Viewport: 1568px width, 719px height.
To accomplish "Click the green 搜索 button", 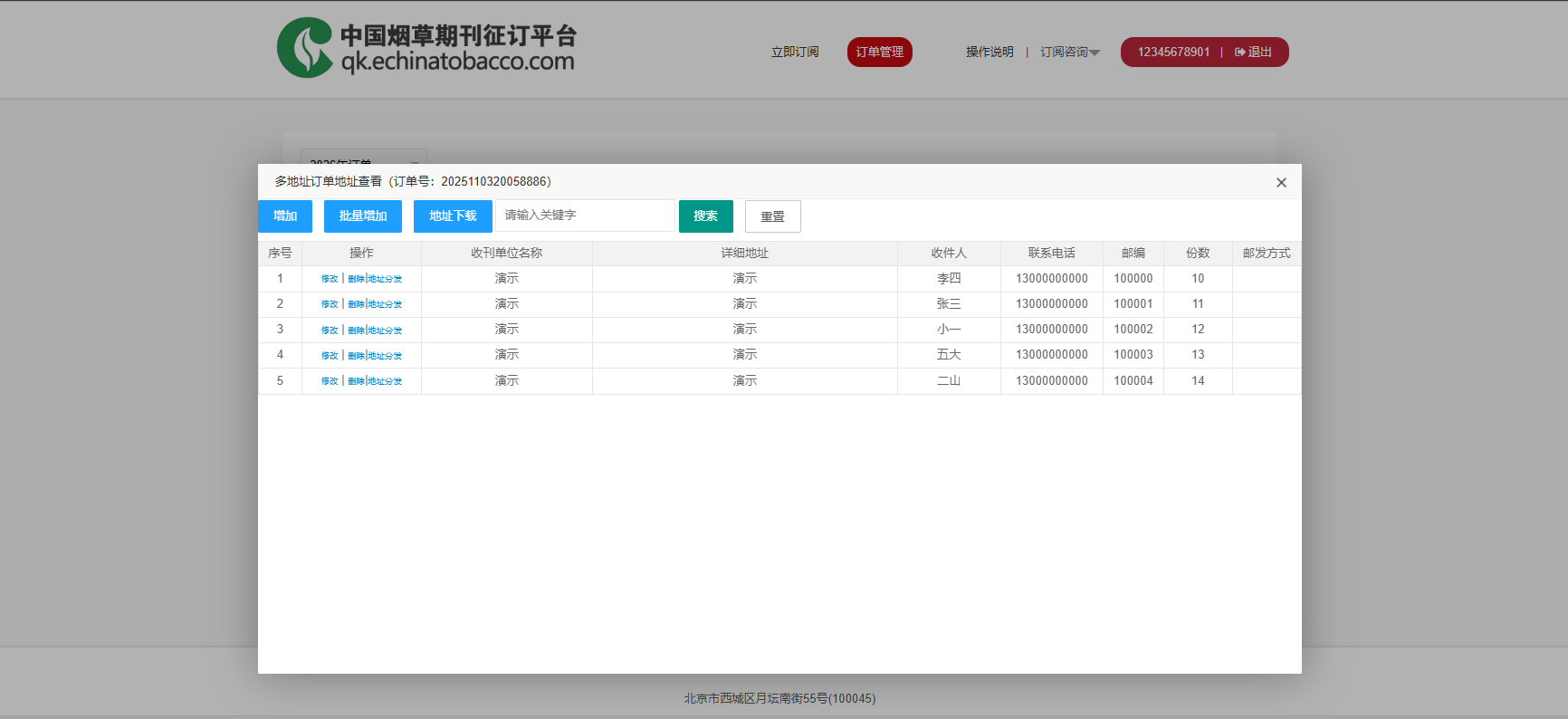I will coord(705,216).
